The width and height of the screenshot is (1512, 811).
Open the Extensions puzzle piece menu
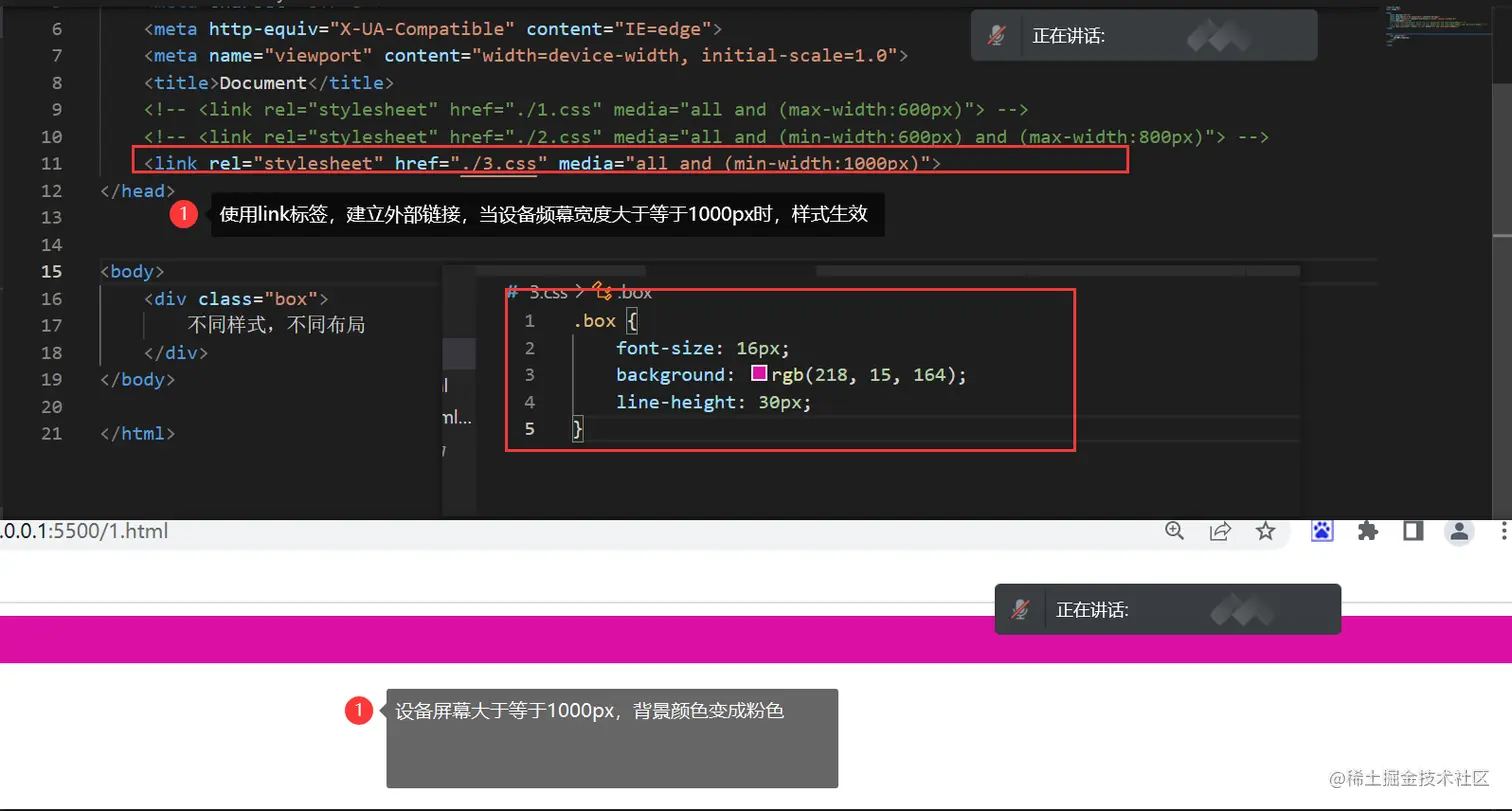(1368, 531)
